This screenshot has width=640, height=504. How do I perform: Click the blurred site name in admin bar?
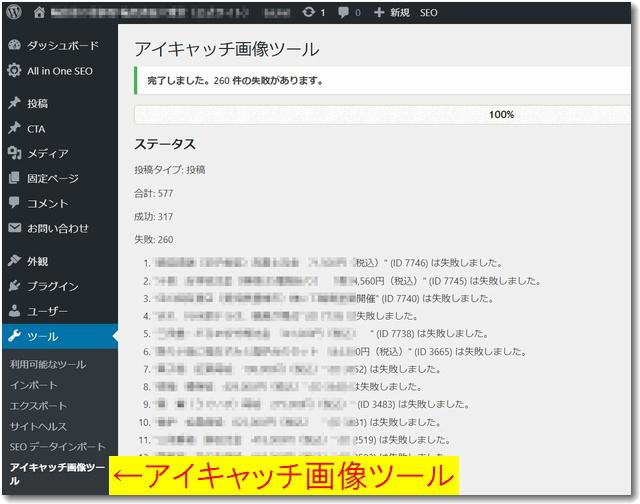150,13
